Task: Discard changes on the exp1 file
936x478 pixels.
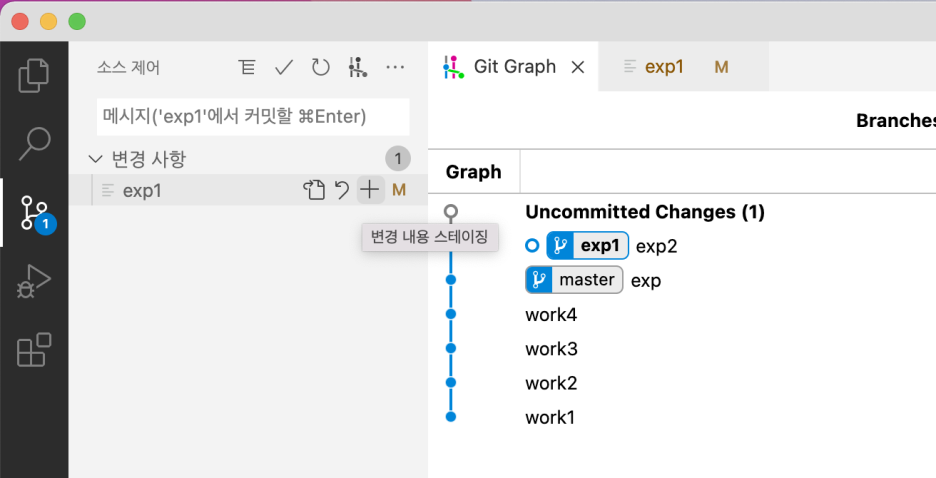Action: click(x=342, y=190)
